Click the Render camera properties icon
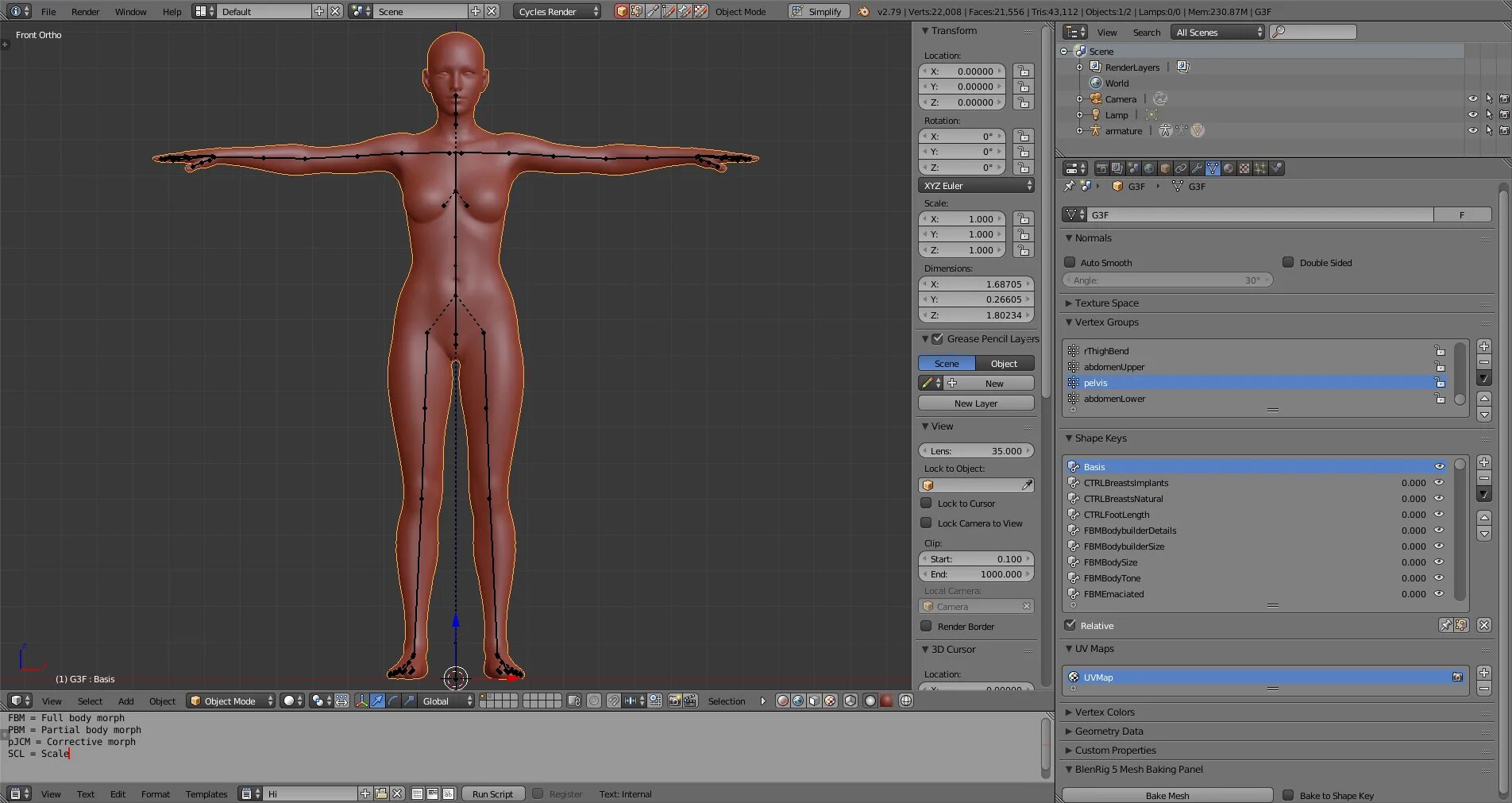 click(x=1101, y=168)
